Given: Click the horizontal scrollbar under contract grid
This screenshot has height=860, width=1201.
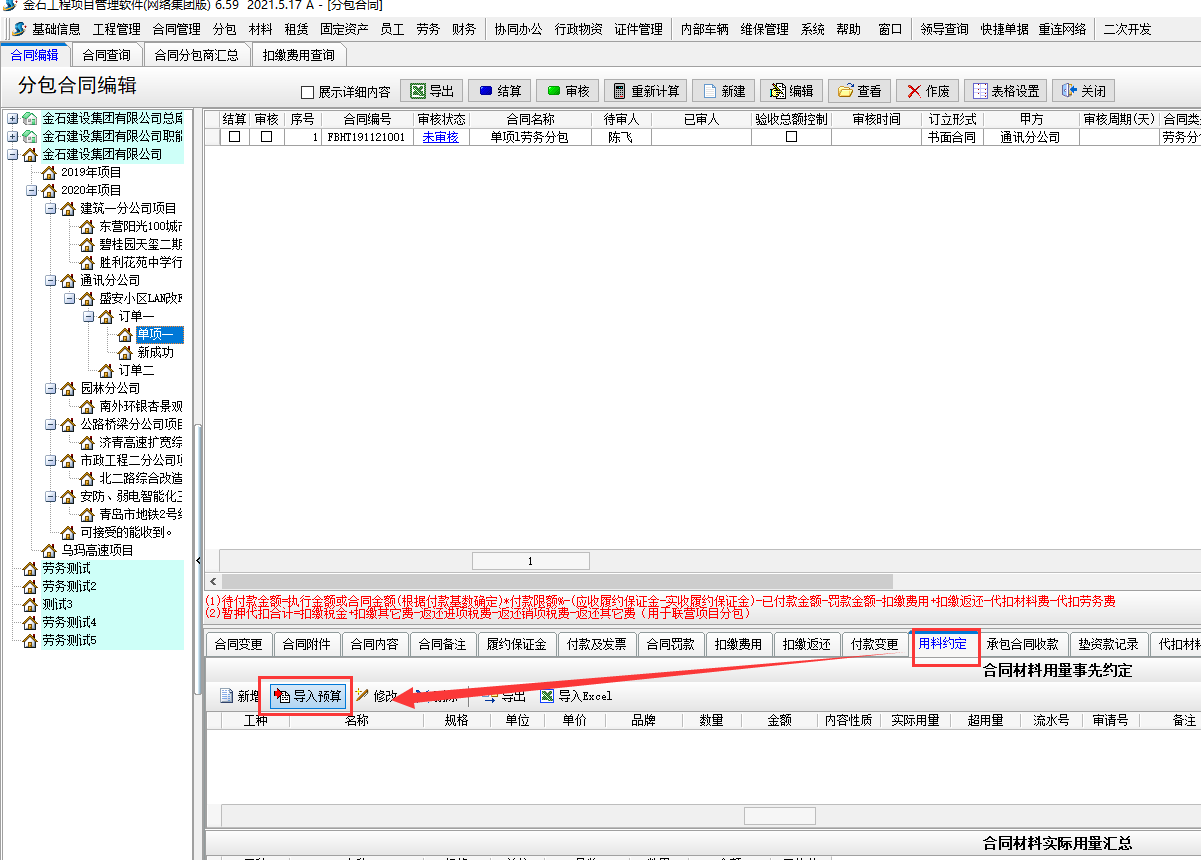Looking at the screenshot, I should click(x=556, y=581).
